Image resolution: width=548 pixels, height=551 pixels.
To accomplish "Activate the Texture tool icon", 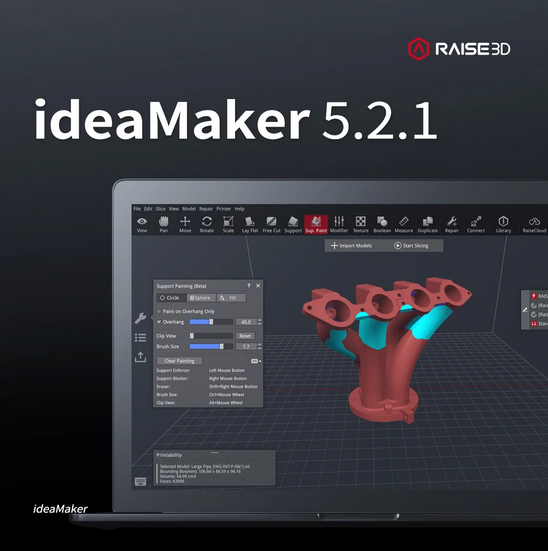I will pos(361,224).
